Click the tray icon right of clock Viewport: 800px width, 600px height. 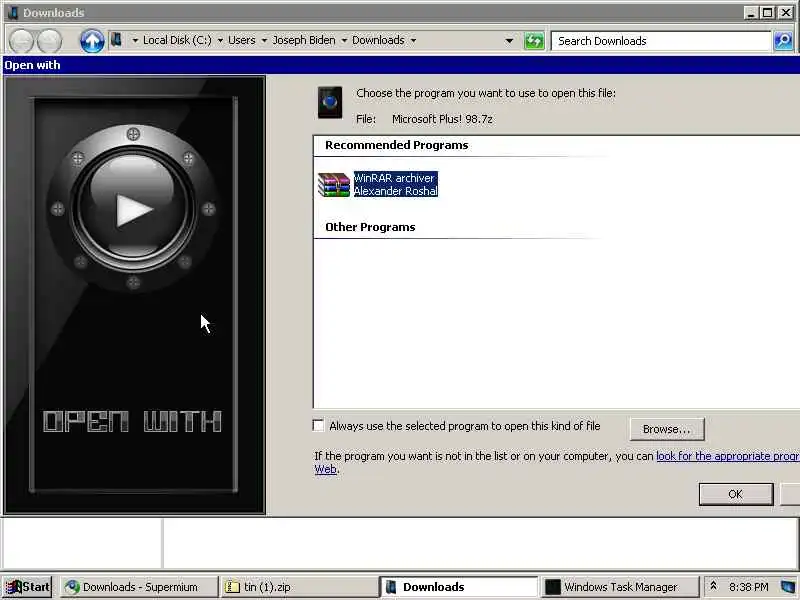pos(787,587)
